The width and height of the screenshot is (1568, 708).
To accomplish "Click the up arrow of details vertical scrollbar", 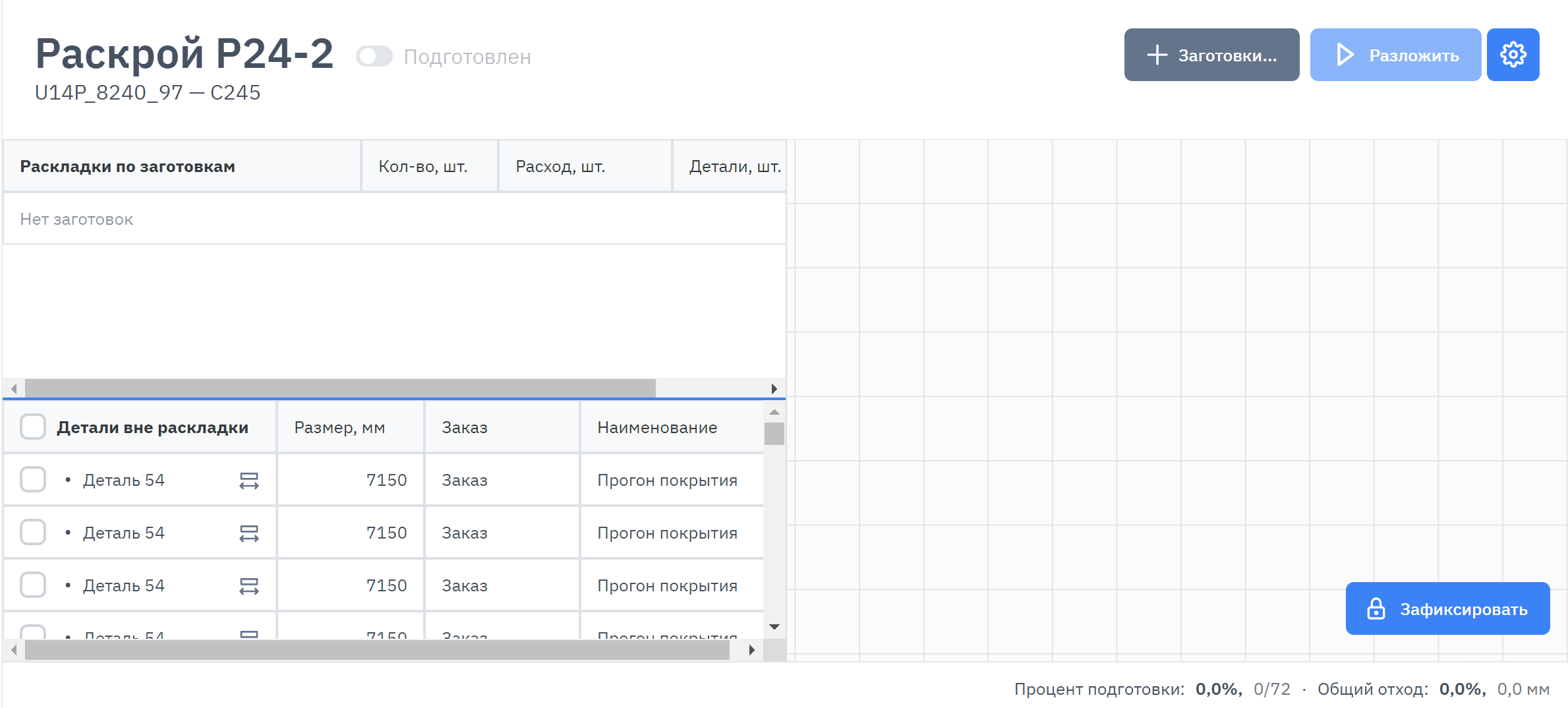I will click(774, 412).
